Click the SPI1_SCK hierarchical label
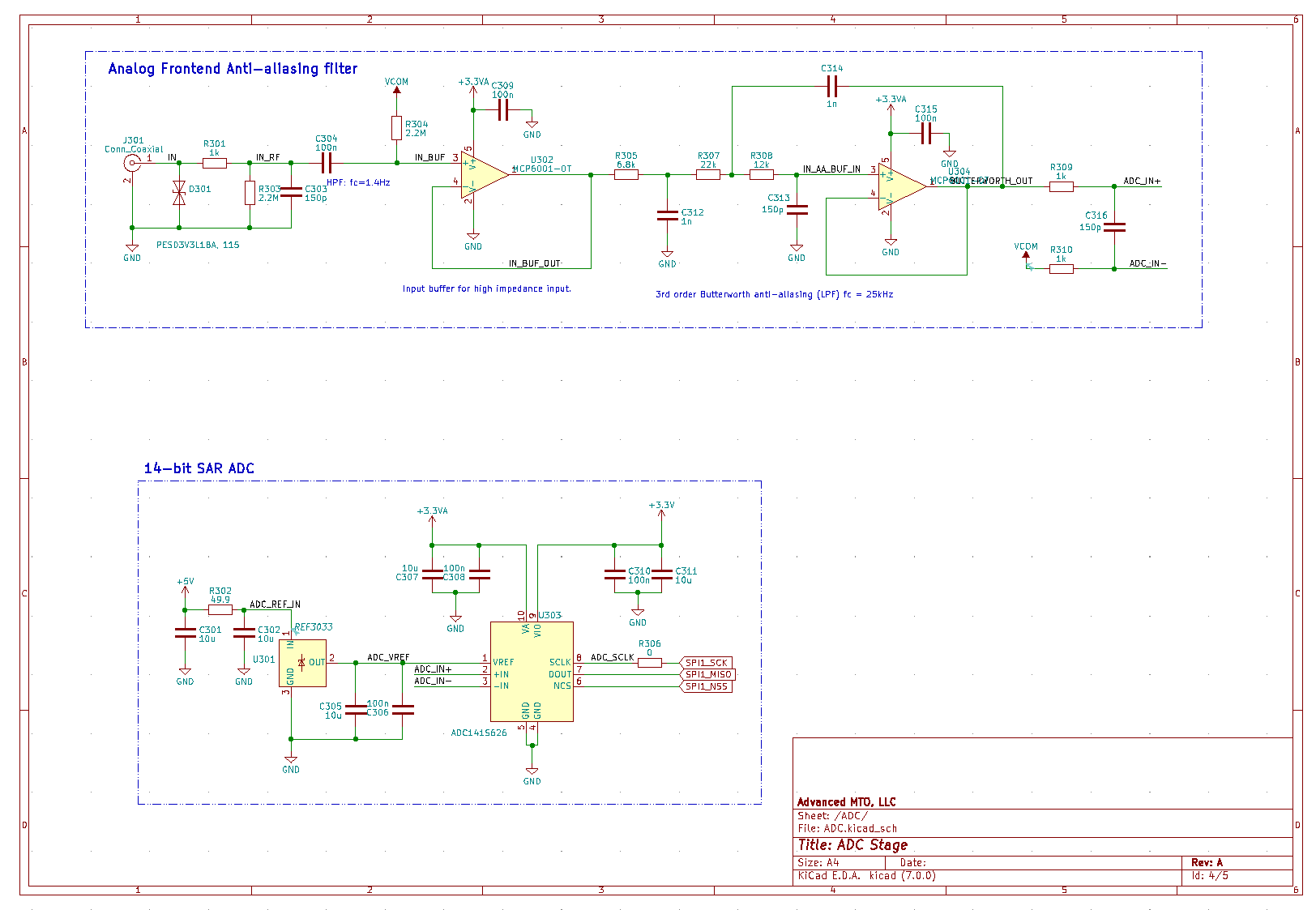 pos(705,662)
